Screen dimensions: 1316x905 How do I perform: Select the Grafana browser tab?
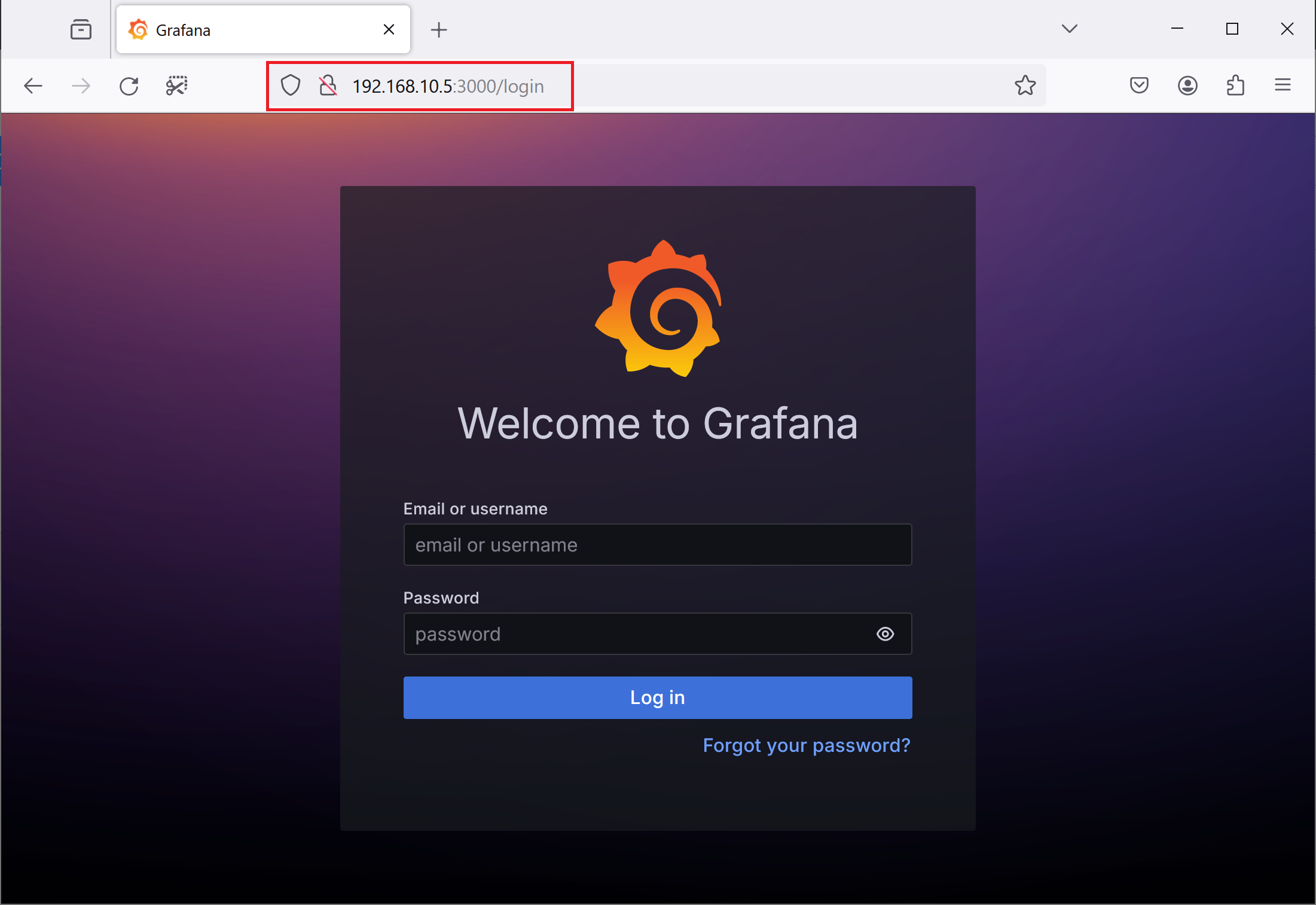[x=263, y=29]
